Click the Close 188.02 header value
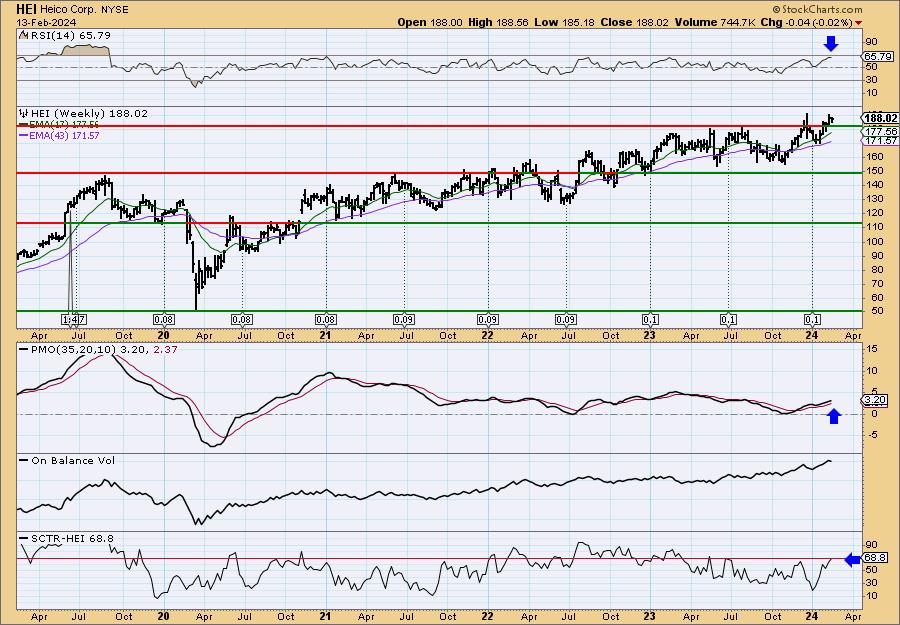 (x=635, y=22)
